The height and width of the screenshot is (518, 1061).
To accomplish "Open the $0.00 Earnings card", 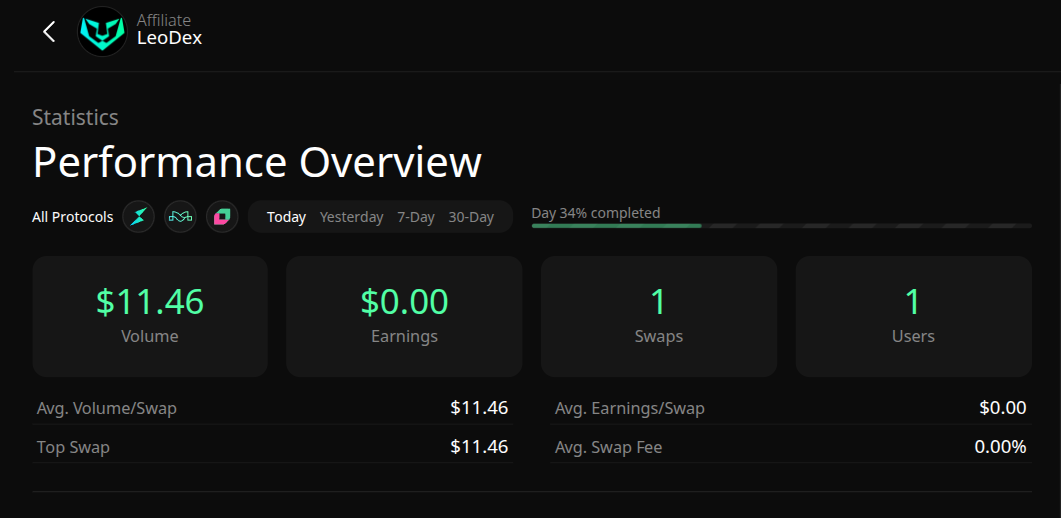I will pos(404,316).
